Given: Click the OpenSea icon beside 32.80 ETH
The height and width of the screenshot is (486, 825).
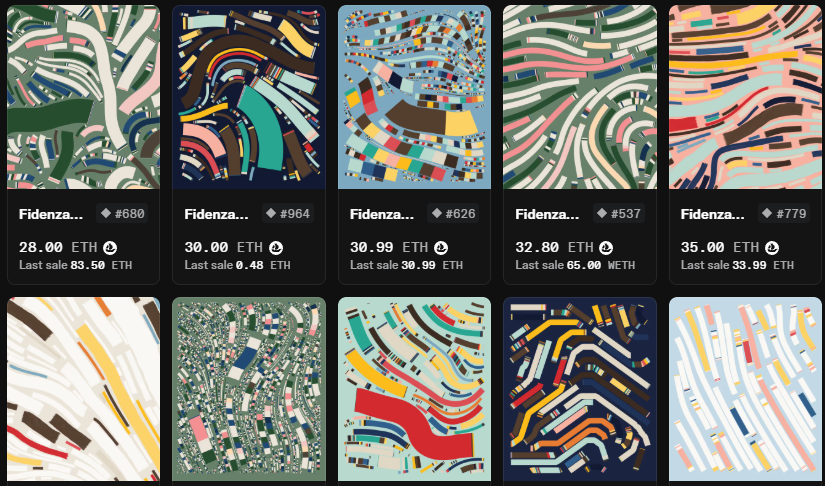Looking at the screenshot, I should [x=607, y=247].
